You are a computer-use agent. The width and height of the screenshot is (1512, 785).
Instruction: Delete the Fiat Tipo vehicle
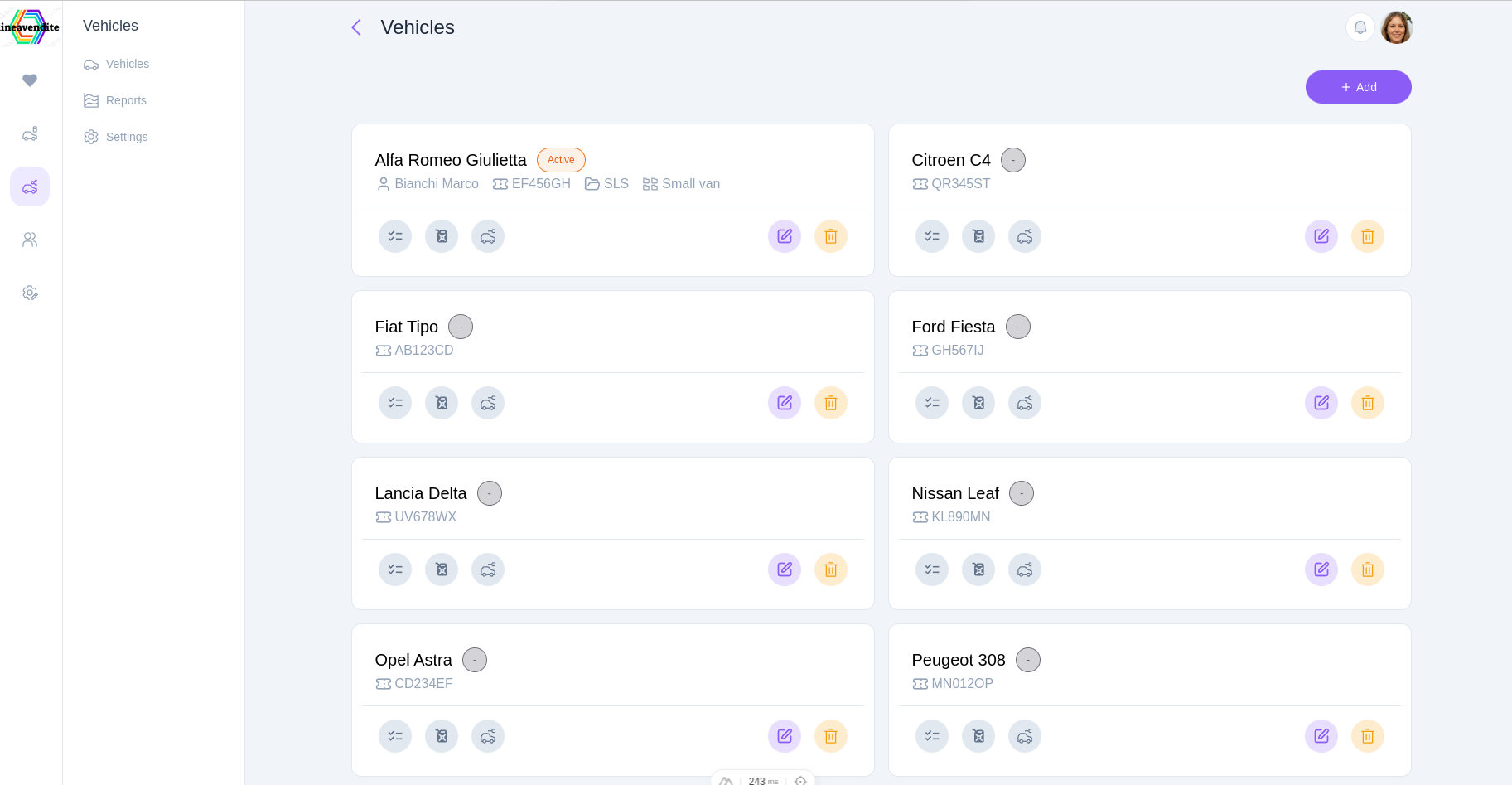[831, 403]
